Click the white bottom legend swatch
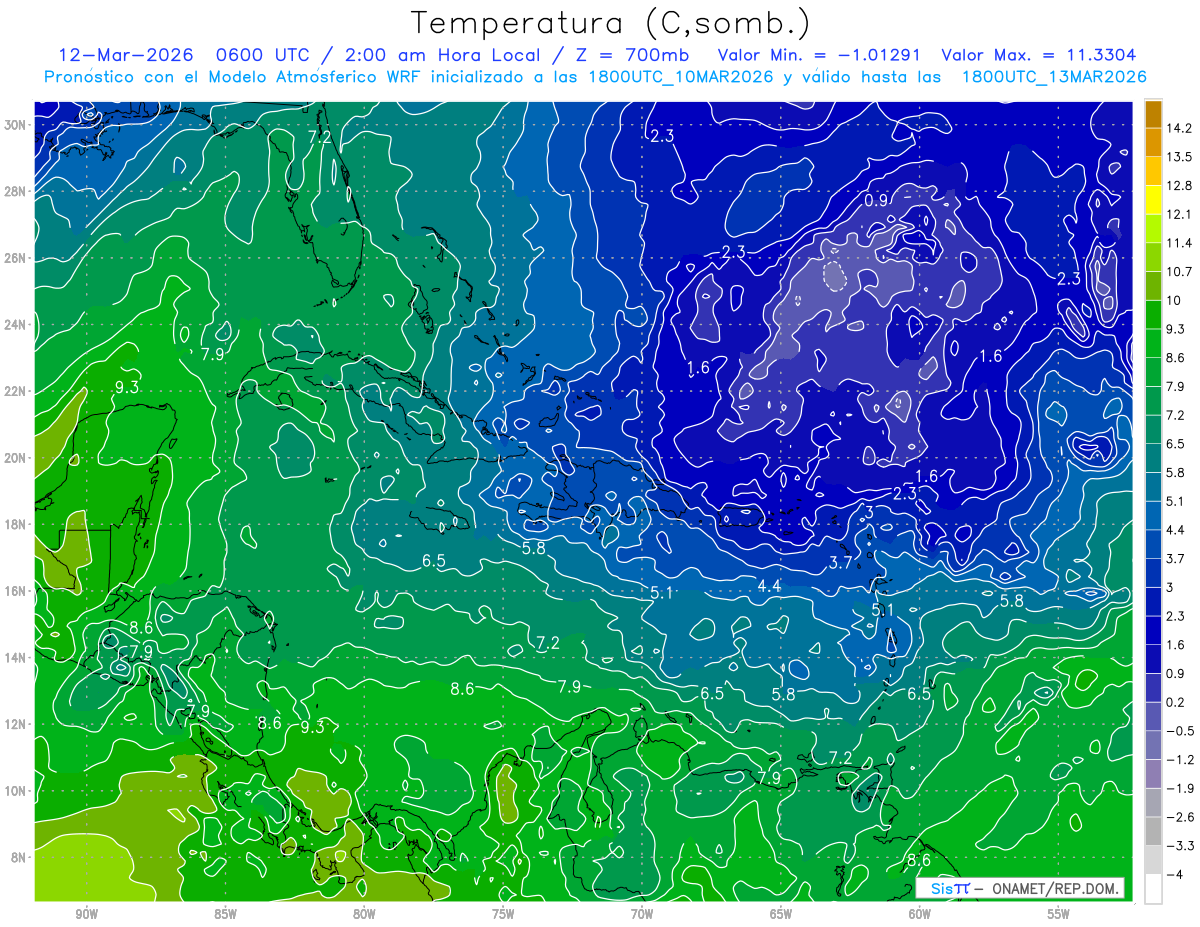The image size is (1200, 927). [x=1154, y=889]
